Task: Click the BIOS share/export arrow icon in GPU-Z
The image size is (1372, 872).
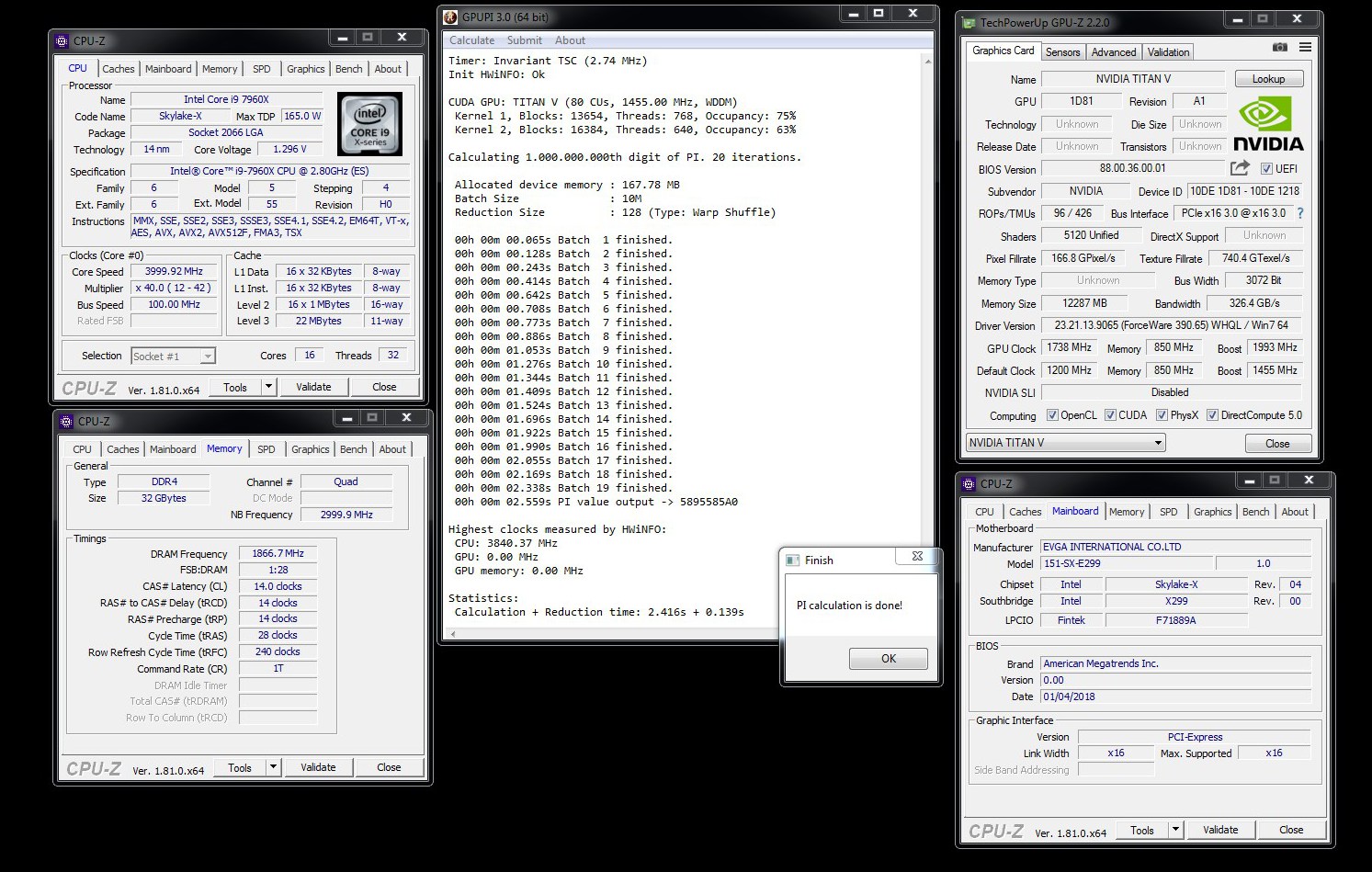Action: [x=1240, y=168]
